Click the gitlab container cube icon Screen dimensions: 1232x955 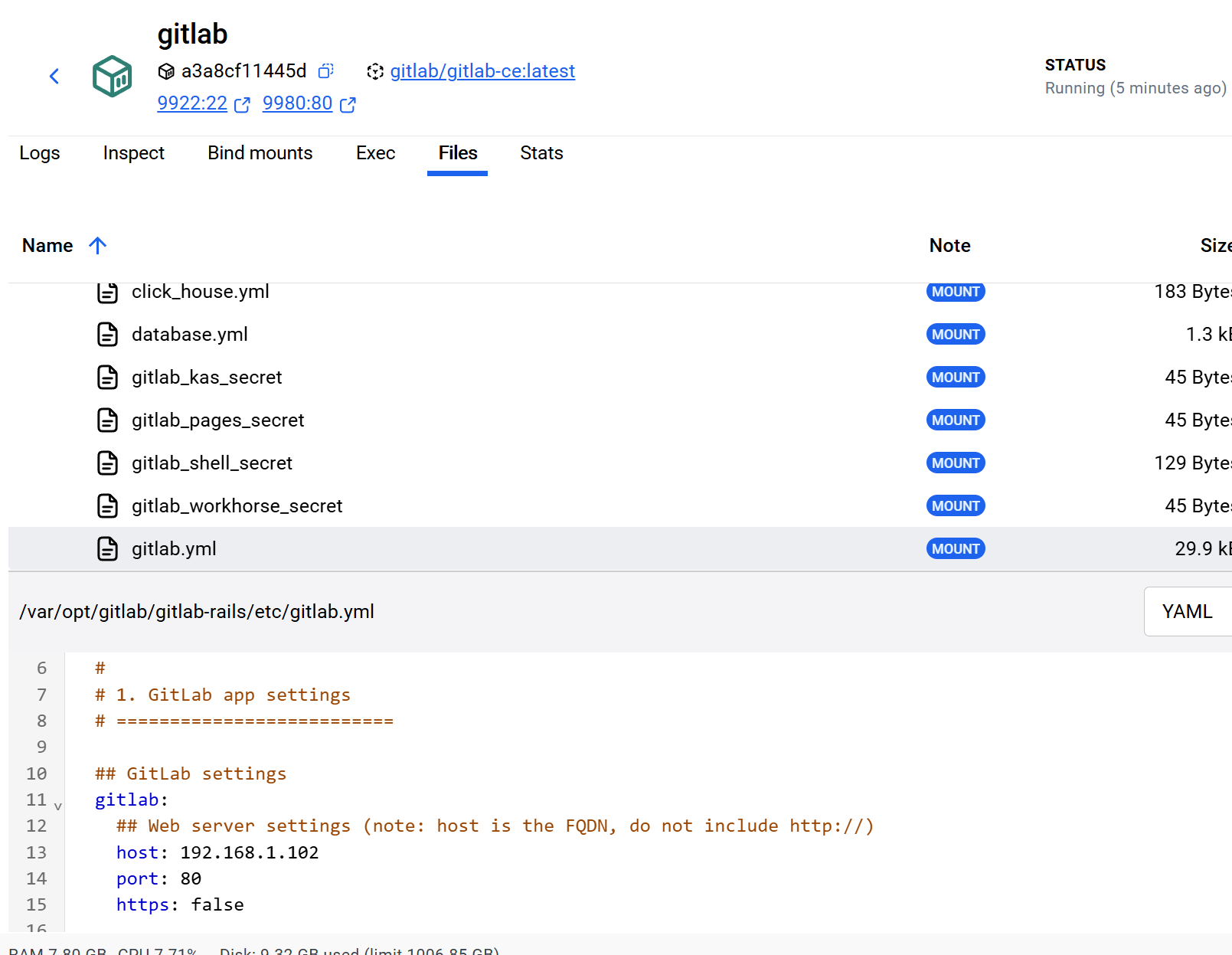[112, 76]
